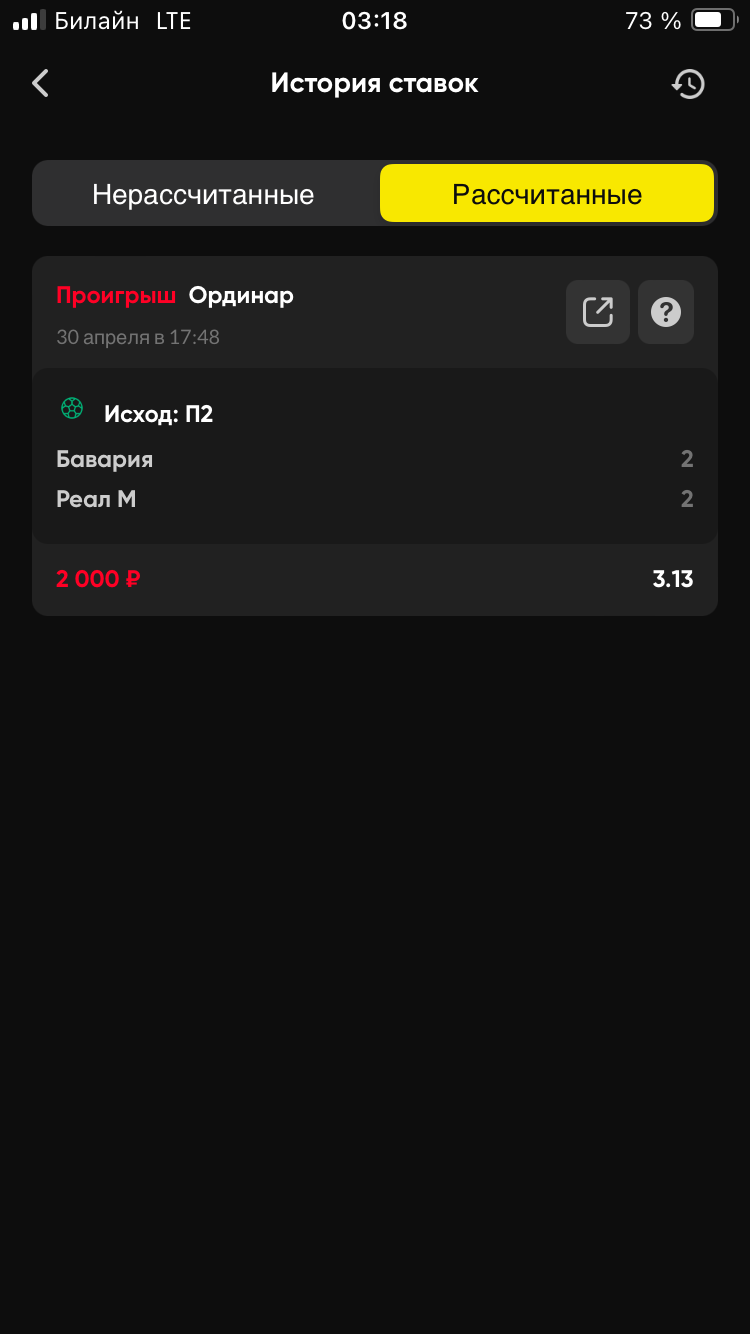Screen dimensions: 750x1334
Task: Share the lost bet via share icon
Action: [x=598, y=312]
